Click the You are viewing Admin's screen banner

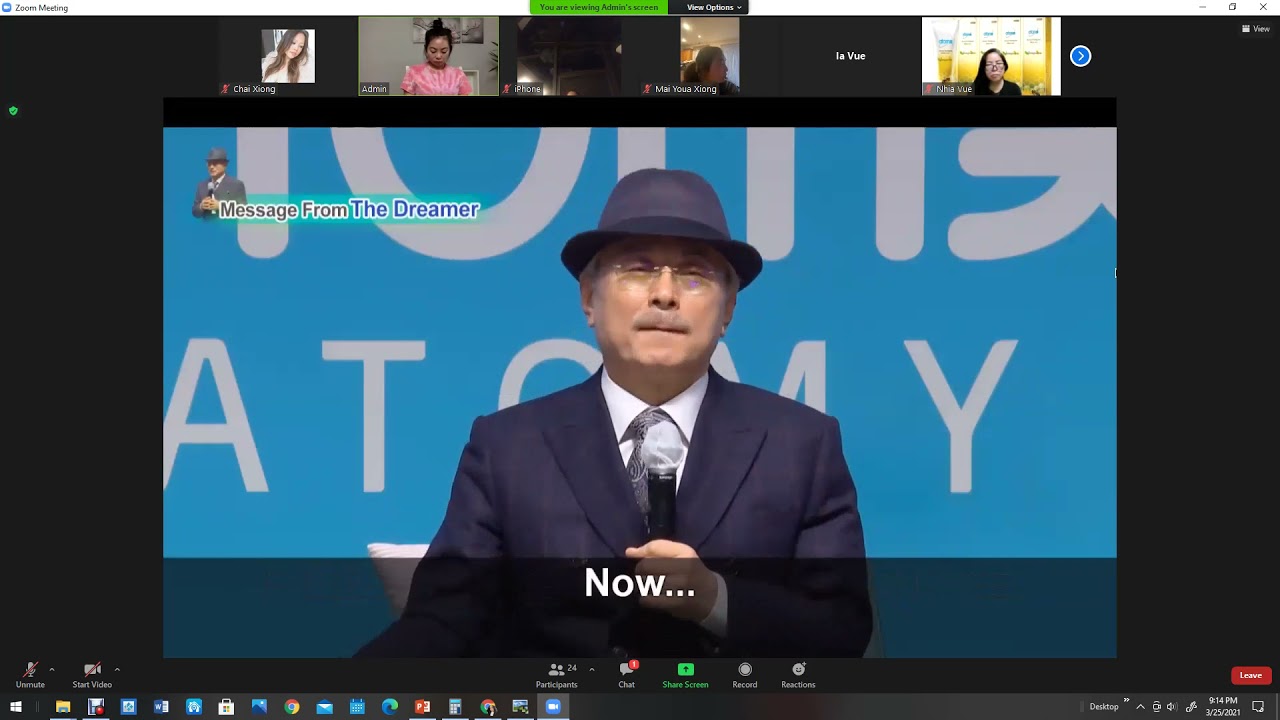(599, 7)
